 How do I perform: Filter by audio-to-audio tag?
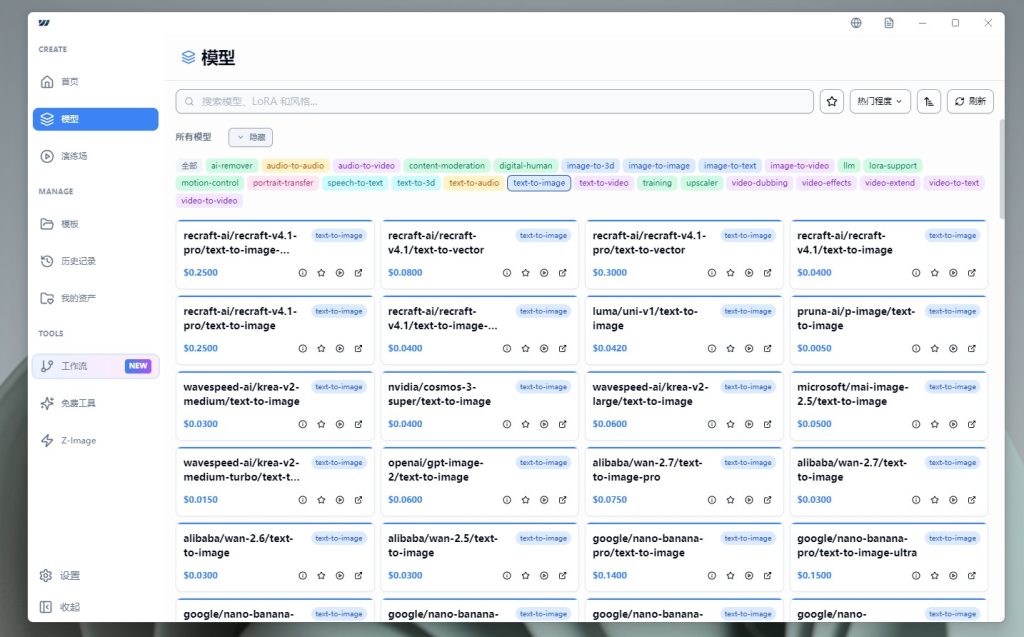coord(295,166)
